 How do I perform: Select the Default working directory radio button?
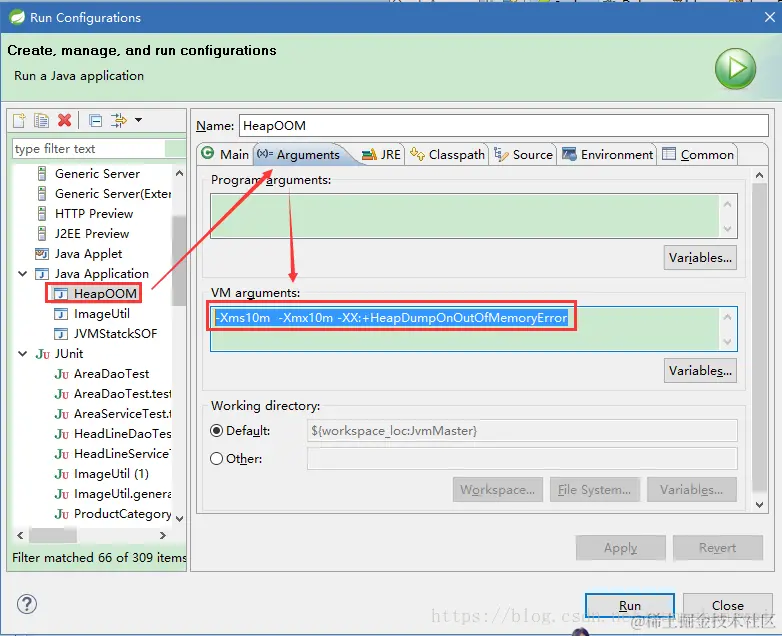(216, 430)
